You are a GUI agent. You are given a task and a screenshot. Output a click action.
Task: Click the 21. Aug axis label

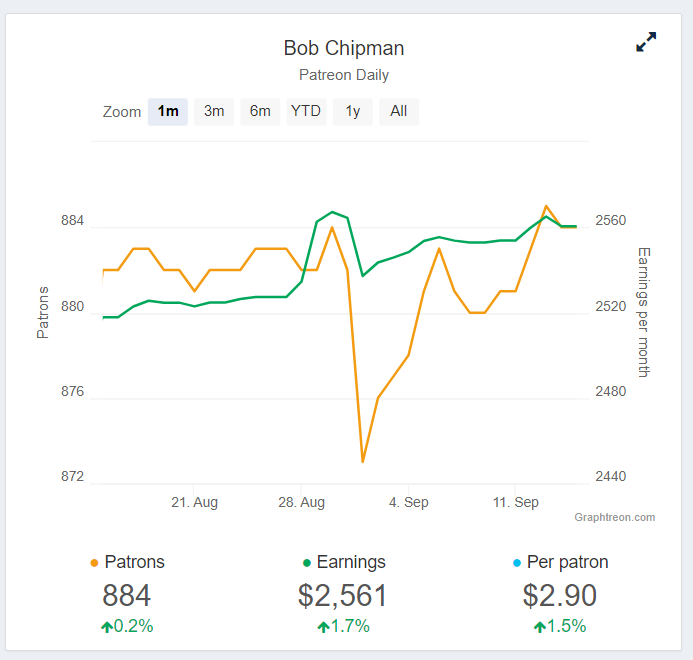point(194,502)
